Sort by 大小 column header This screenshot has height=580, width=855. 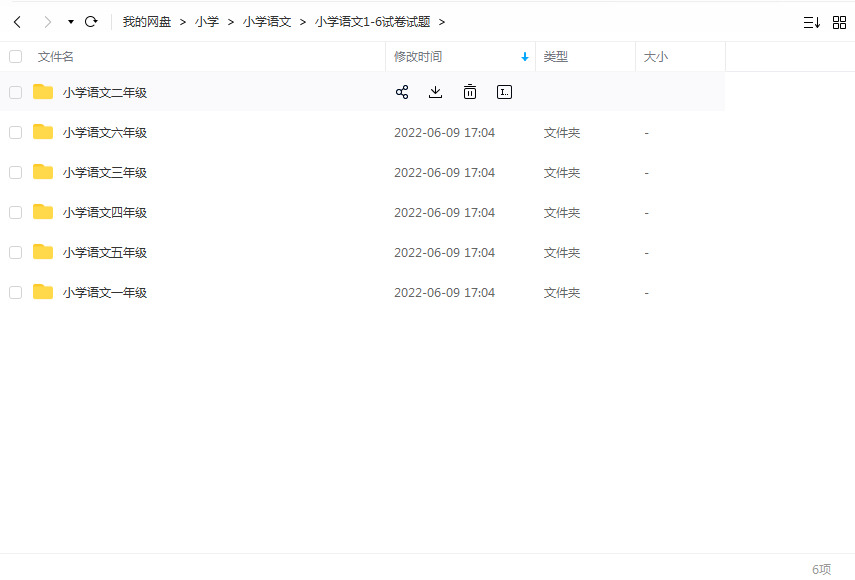click(655, 57)
